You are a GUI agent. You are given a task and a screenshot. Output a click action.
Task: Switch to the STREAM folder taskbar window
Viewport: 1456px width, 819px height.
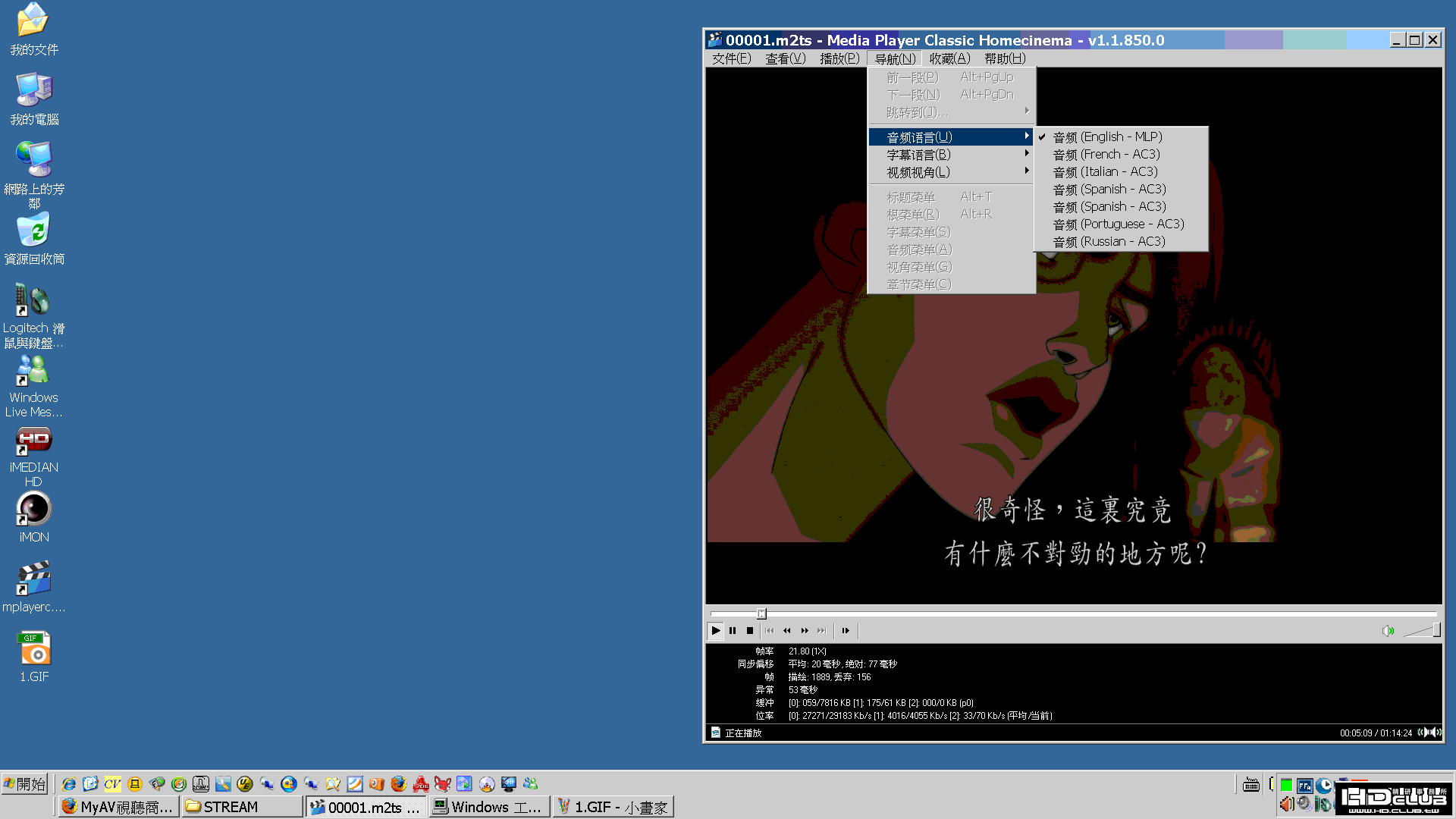242,807
